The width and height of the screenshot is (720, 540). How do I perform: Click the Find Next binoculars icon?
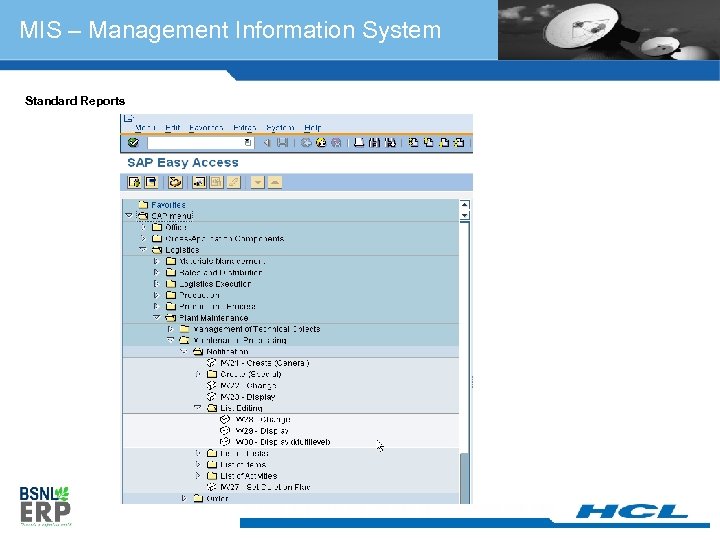click(390, 143)
